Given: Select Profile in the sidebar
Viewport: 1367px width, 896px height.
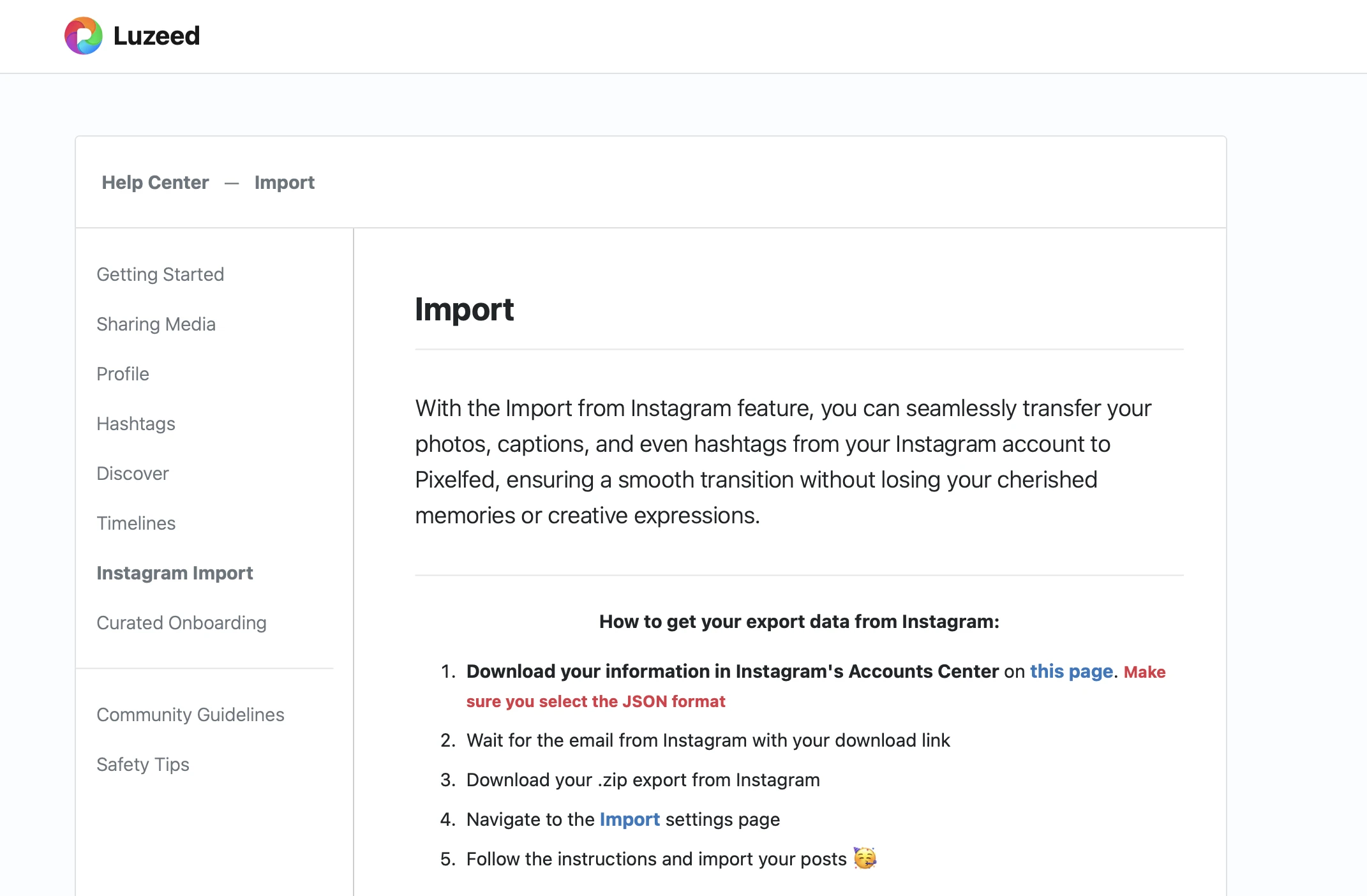Looking at the screenshot, I should pyautogui.click(x=123, y=374).
